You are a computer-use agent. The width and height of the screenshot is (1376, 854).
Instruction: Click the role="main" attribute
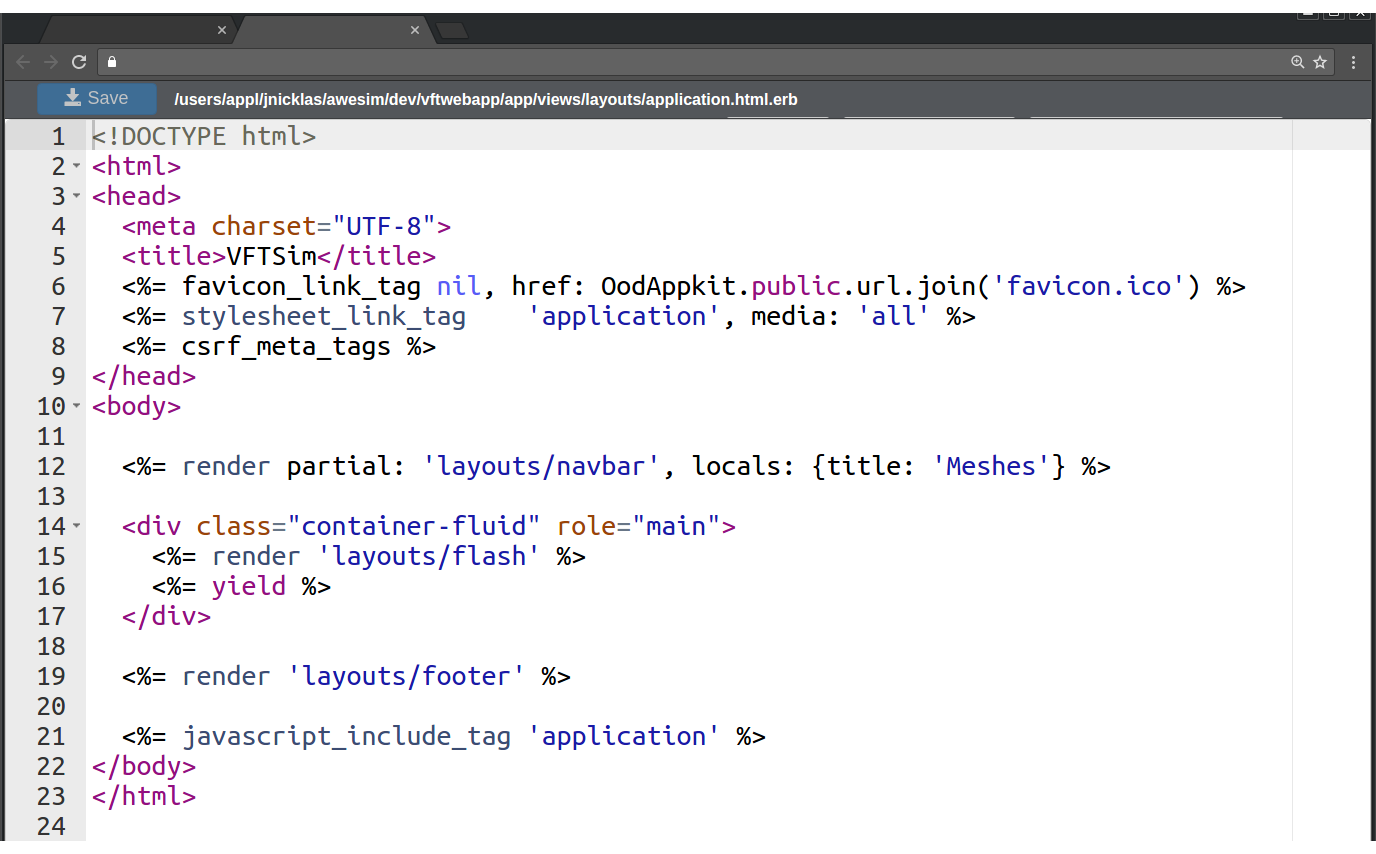pyautogui.click(x=639, y=526)
